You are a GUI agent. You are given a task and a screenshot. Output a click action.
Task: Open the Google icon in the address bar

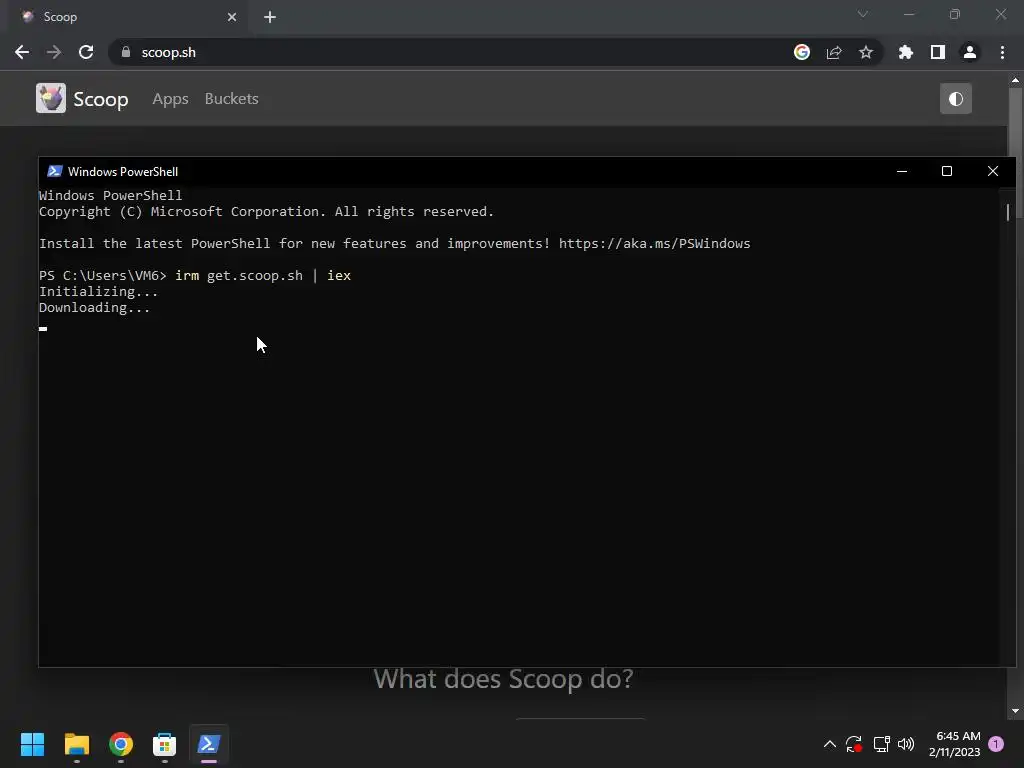802,52
